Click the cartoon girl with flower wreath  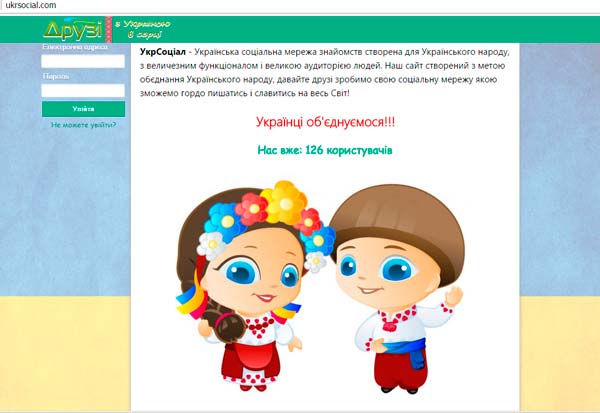[x=255, y=286]
